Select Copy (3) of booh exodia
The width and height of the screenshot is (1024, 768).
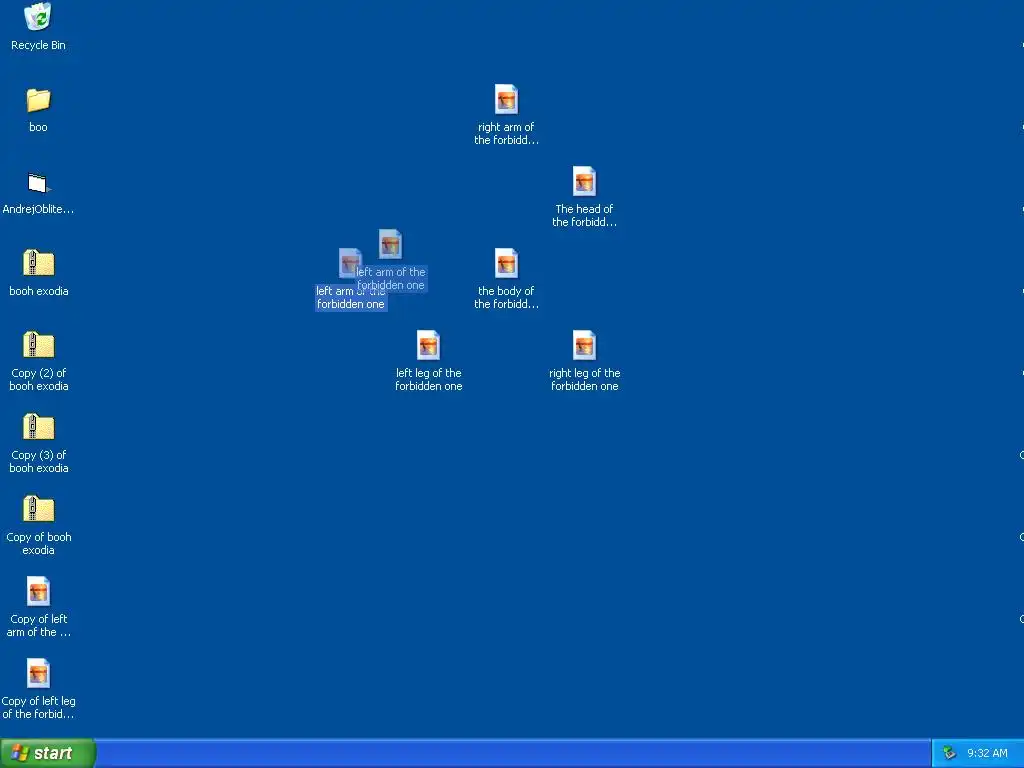[x=39, y=427]
